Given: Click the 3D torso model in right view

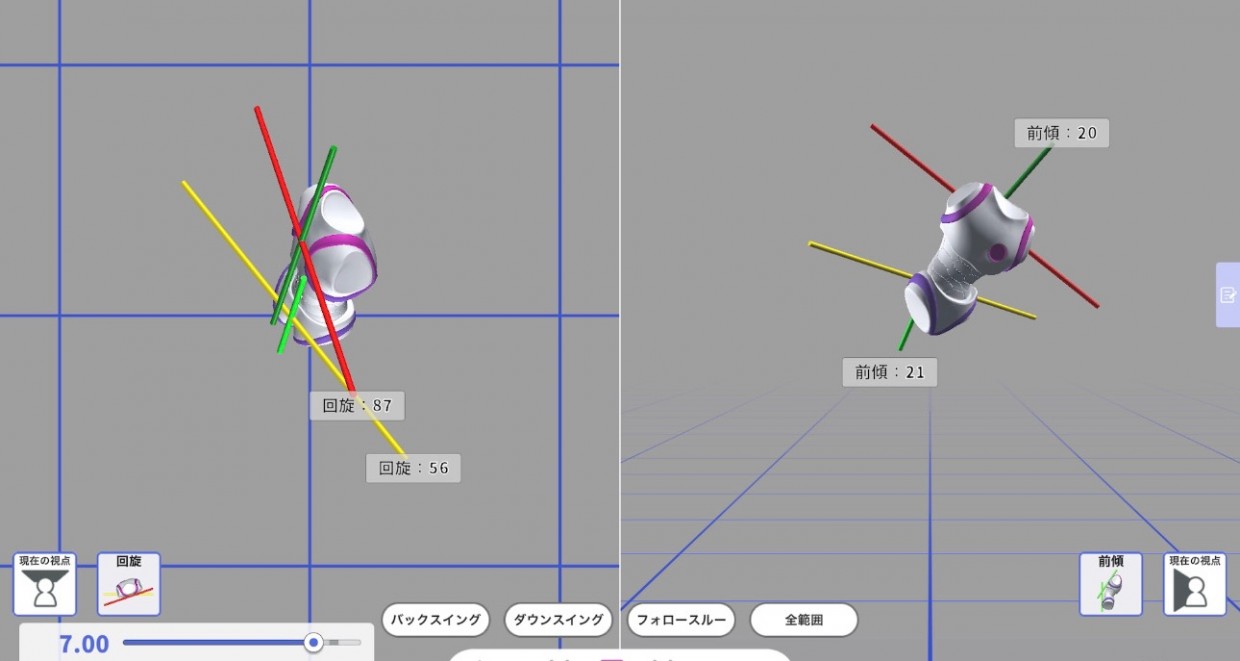Looking at the screenshot, I should pos(968,255).
